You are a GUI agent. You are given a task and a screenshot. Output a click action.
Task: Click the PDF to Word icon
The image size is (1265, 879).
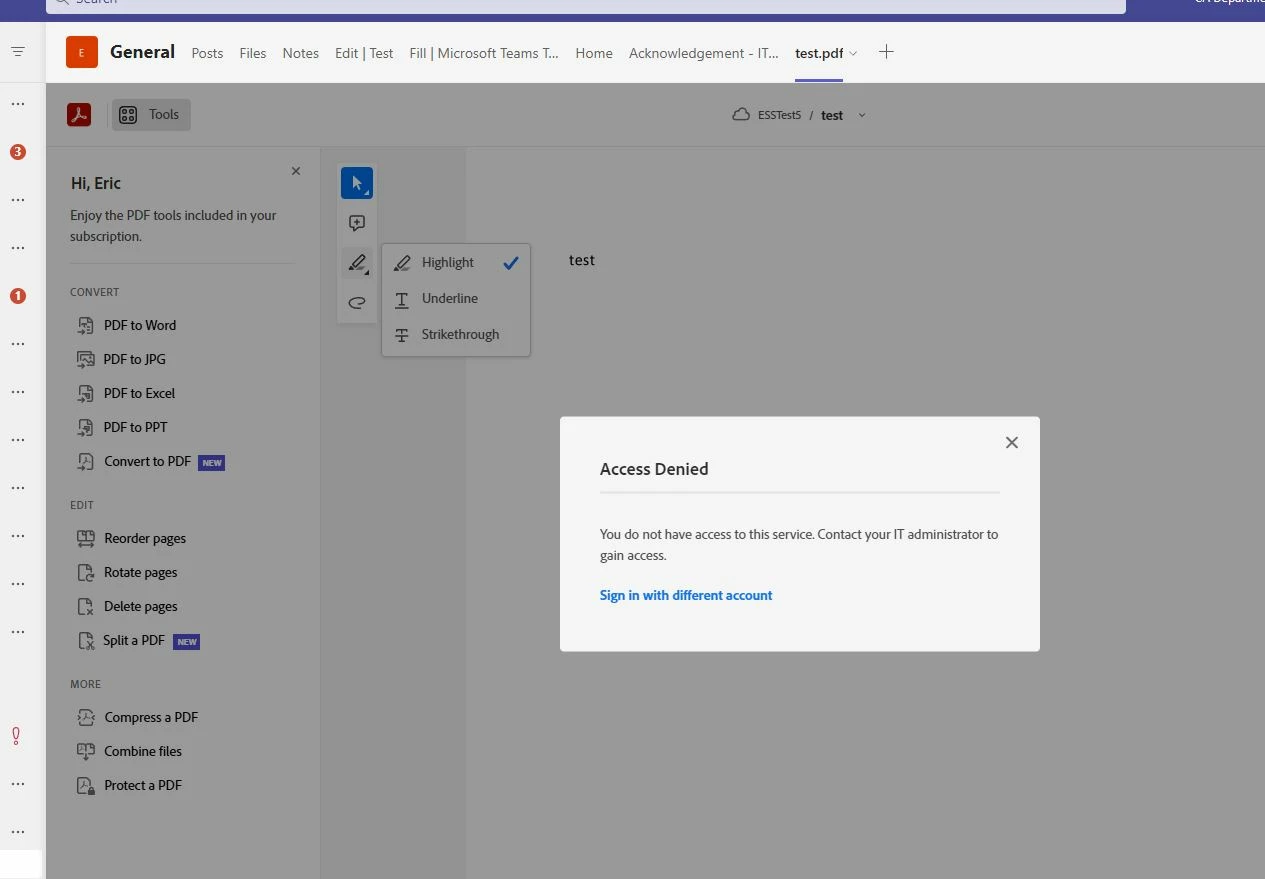point(86,325)
